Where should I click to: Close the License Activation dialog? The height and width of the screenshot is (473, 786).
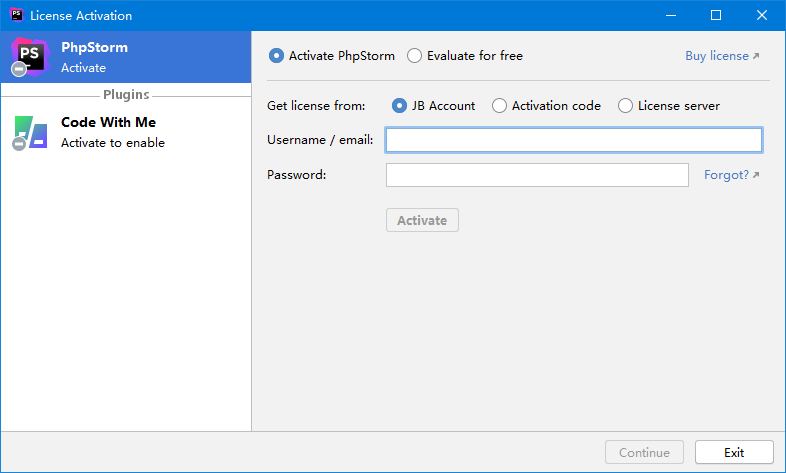(x=762, y=15)
